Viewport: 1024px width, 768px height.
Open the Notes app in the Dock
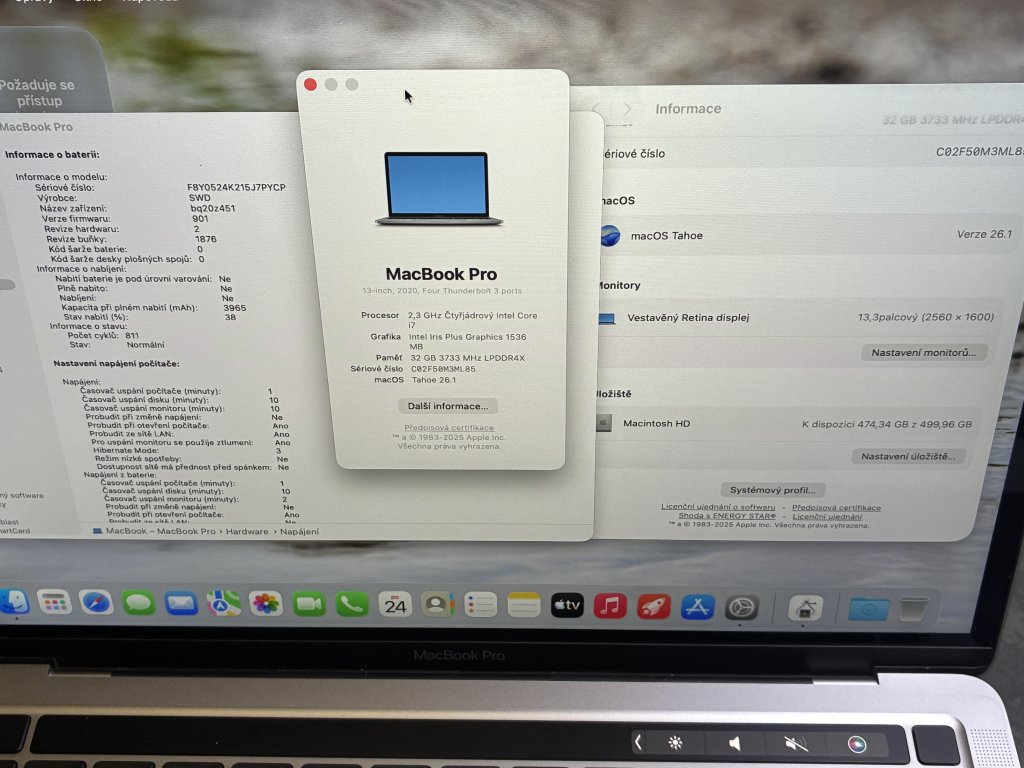pyautogui.click(x=524, y=606)
